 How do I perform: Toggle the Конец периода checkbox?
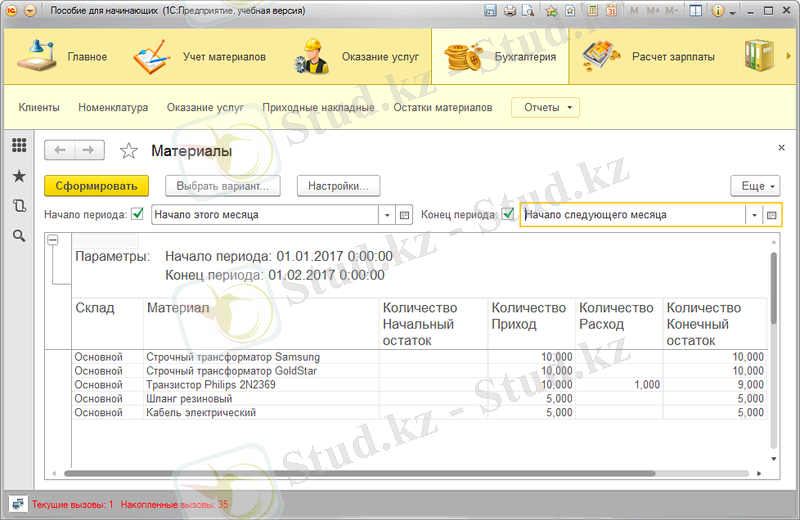[508, 214]
